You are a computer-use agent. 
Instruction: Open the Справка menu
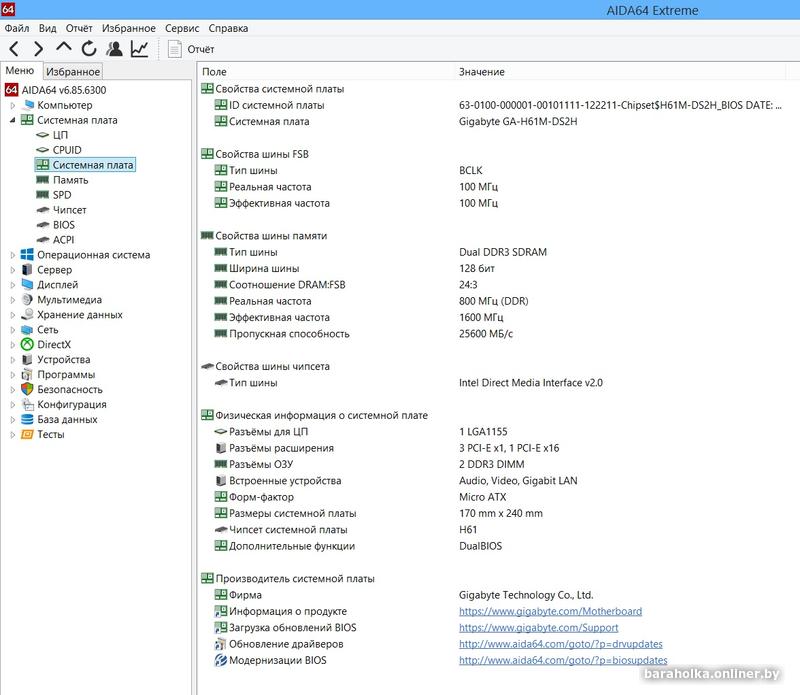point(228,28)
